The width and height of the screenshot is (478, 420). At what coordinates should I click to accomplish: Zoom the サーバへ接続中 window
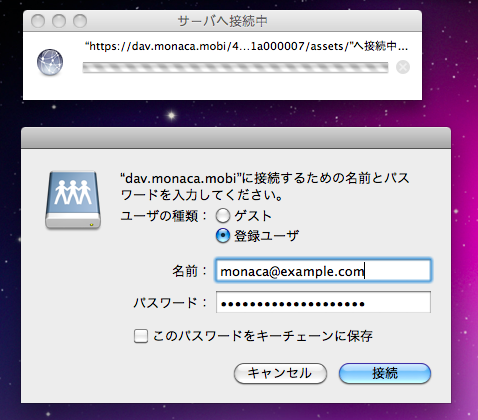click(80, 21)
